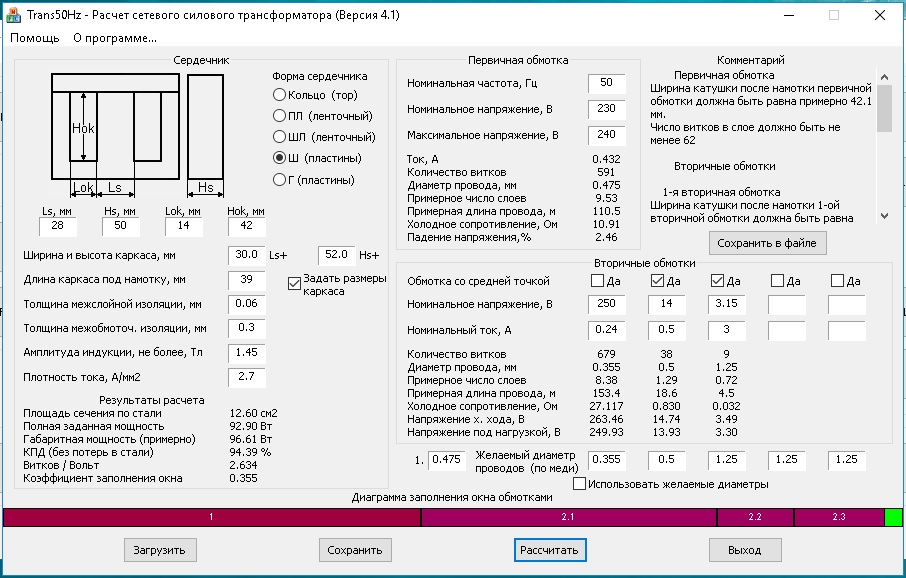Click КПД value 94.39 %
This screenshot has height=578, width=906.
250,452
